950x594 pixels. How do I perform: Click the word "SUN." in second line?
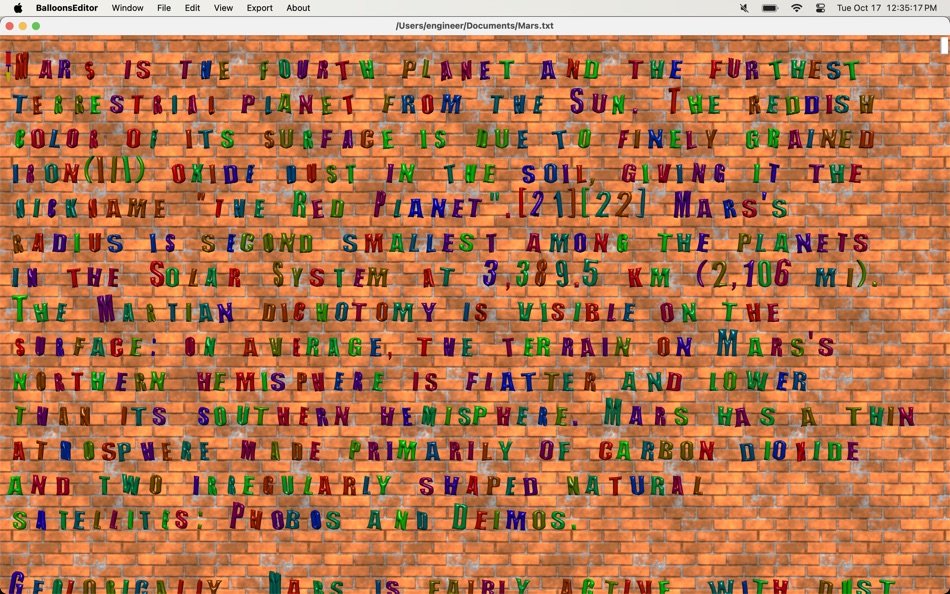coord(603,102)
